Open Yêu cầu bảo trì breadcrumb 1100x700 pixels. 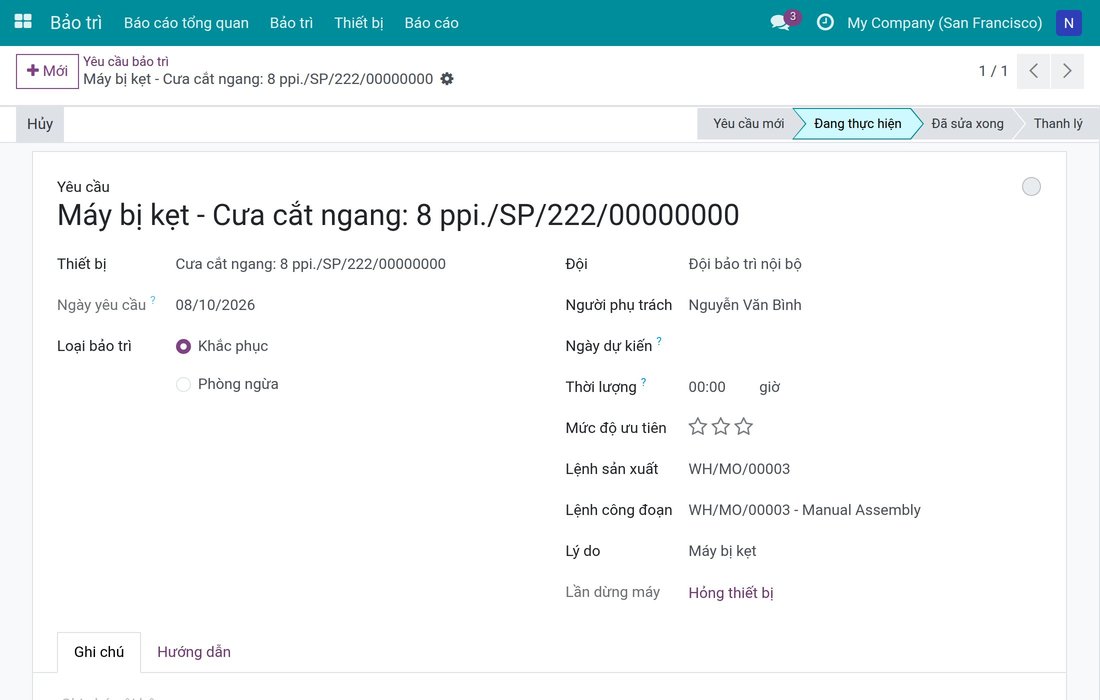pyautogui.click(x=126, y=61)
